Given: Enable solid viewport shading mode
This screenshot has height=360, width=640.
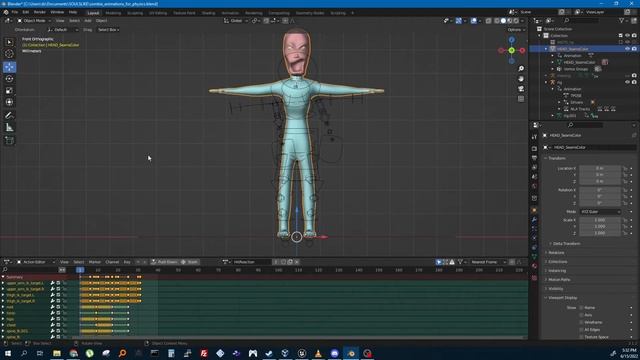Looking at the screenshot, I should [503, 21].
